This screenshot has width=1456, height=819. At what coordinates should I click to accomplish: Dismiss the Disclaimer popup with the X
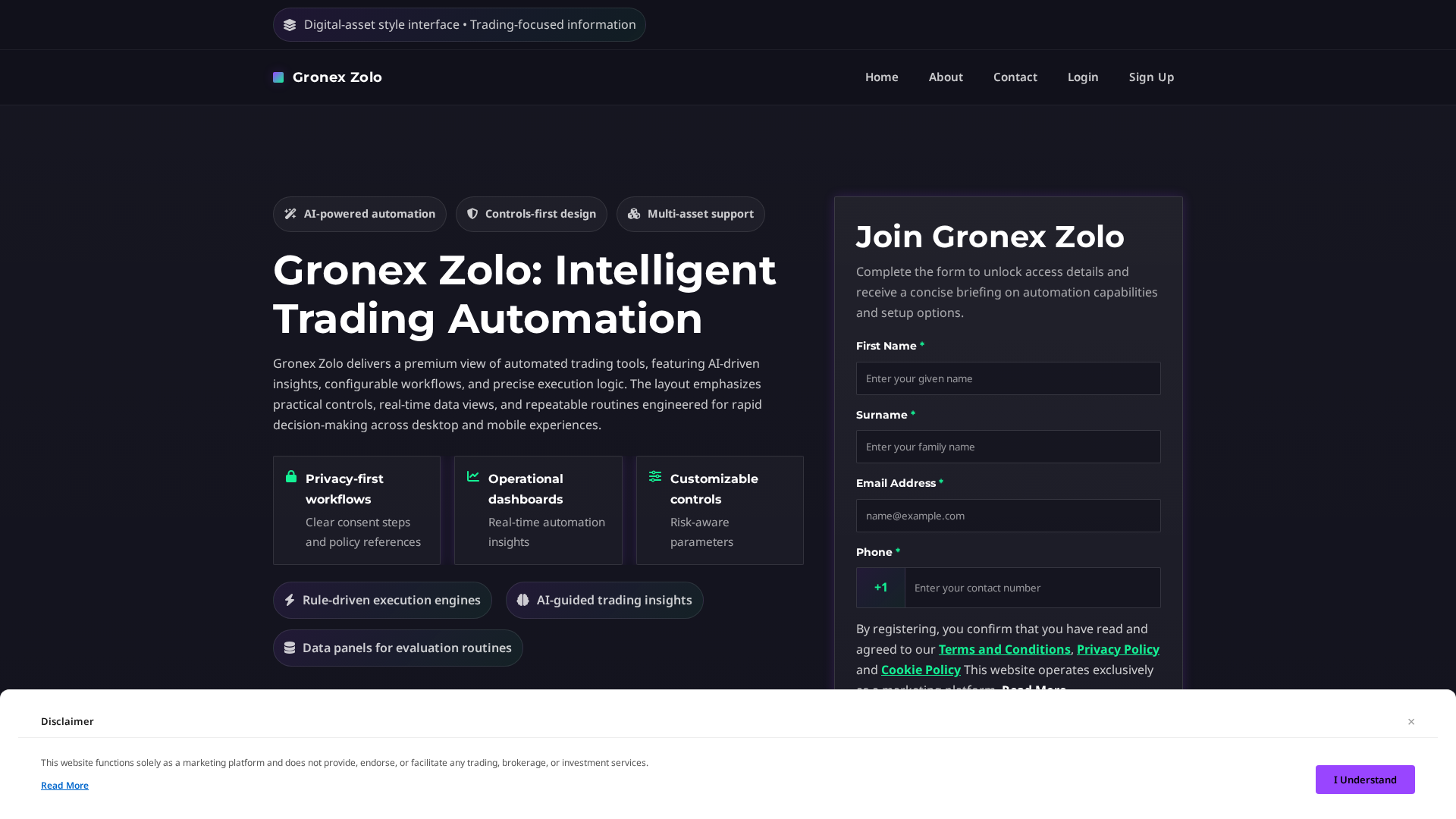click(1410, 721)
